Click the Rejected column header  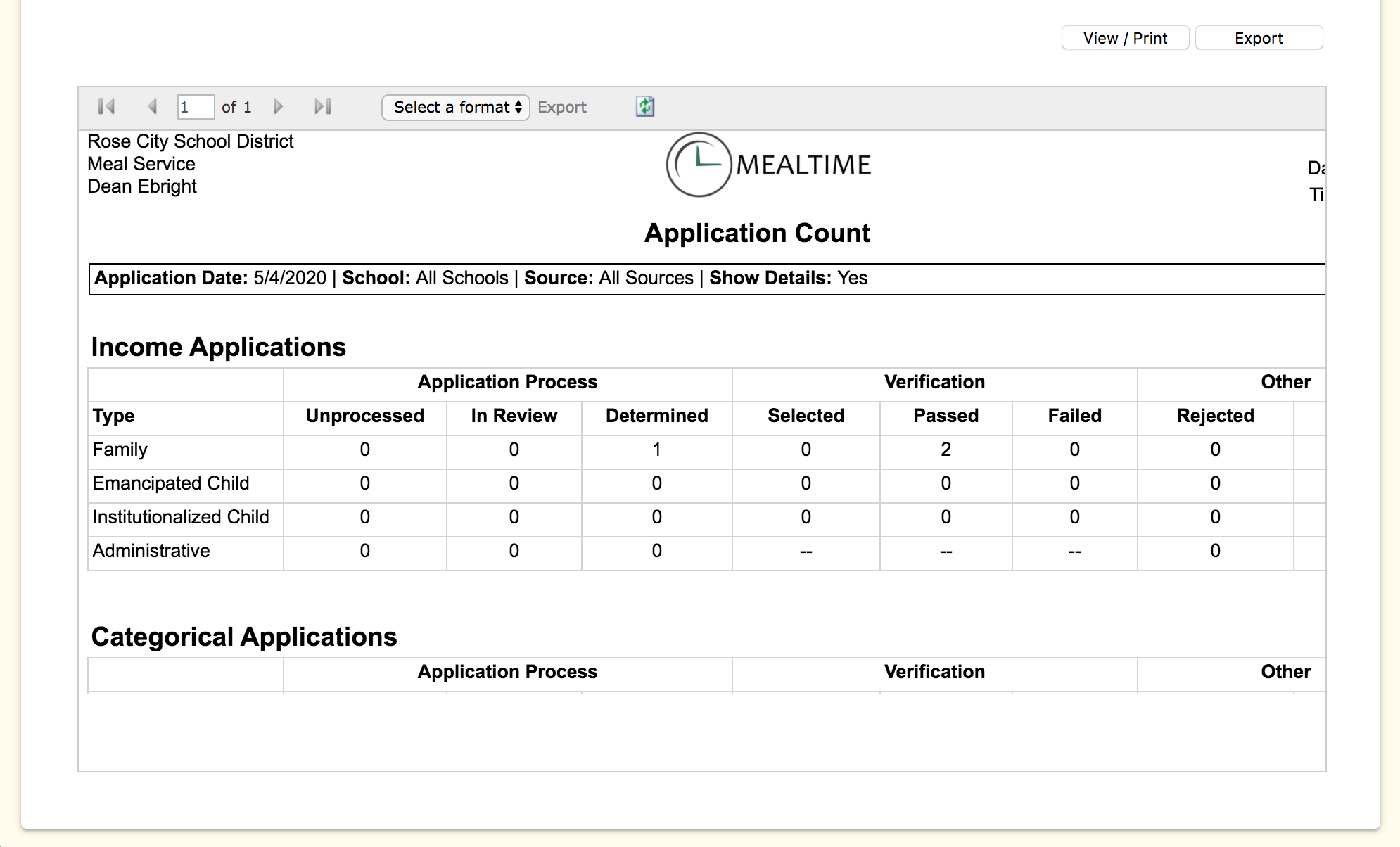[1215, 416]
